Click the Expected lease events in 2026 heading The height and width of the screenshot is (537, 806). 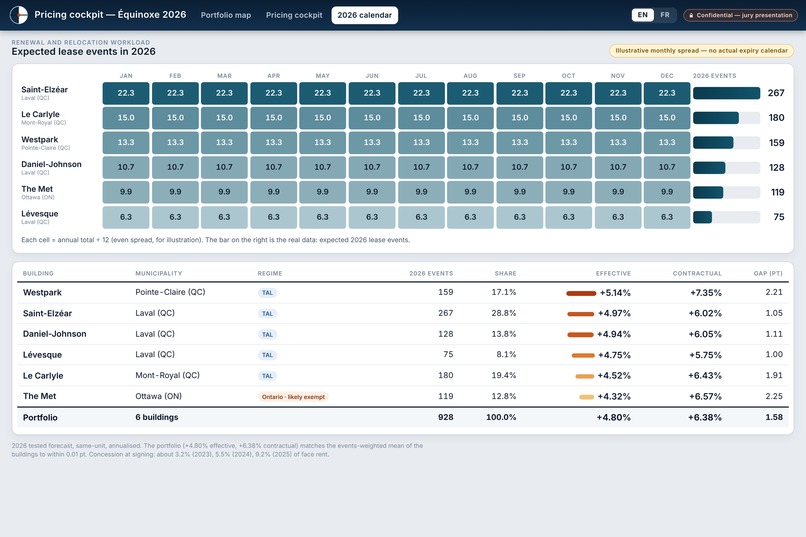click(x=83, y=51)
